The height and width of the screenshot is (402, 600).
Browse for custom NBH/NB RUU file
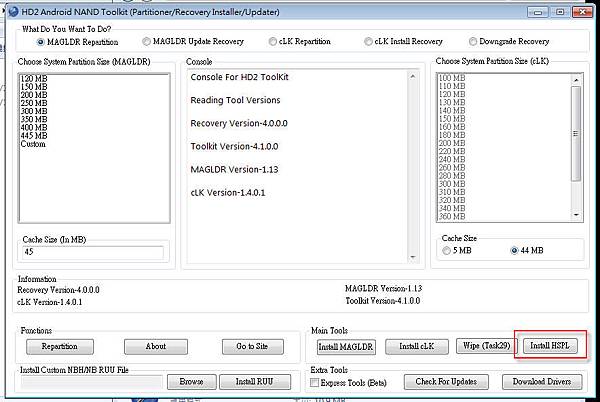(x=191, y=382)
